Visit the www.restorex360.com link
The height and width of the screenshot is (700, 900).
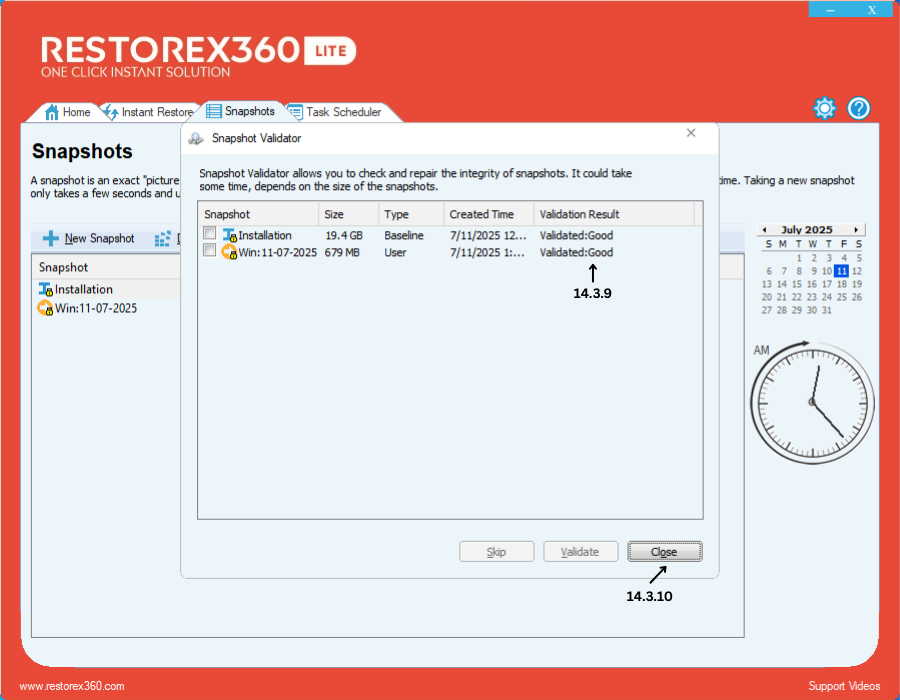tap(72, 686)
